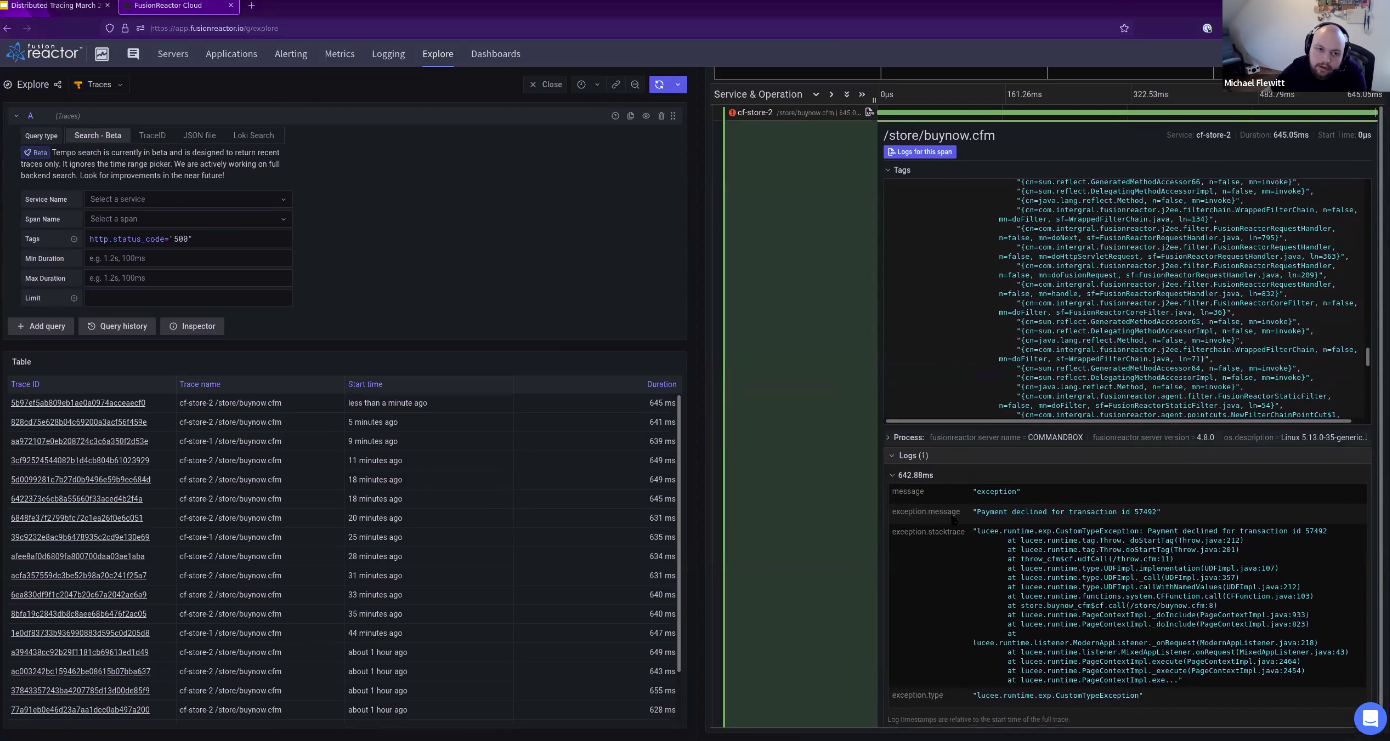
Task: Open trace 5b97ef5ab809cb1ae0a0974acceaecf0
Action: 78,403
